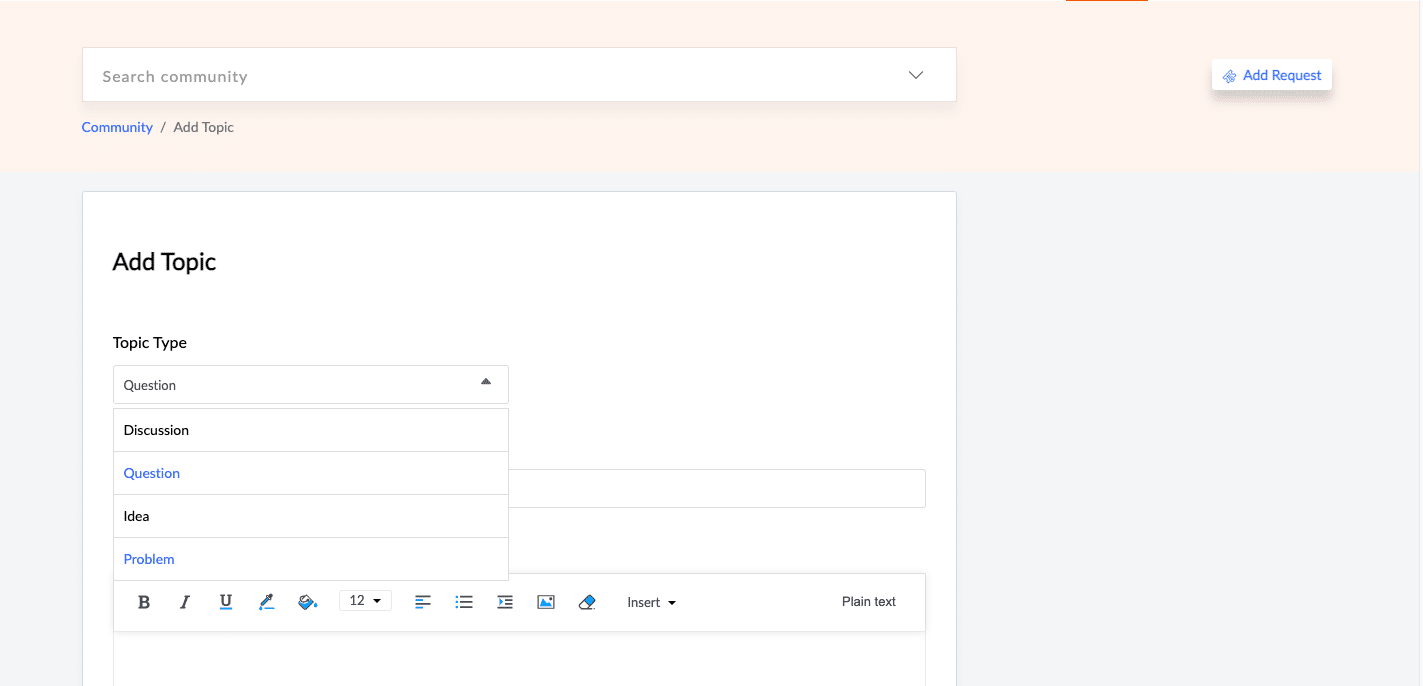Open the font size 12 dropdown
1423x686 pixels.
tap(365, 601)
